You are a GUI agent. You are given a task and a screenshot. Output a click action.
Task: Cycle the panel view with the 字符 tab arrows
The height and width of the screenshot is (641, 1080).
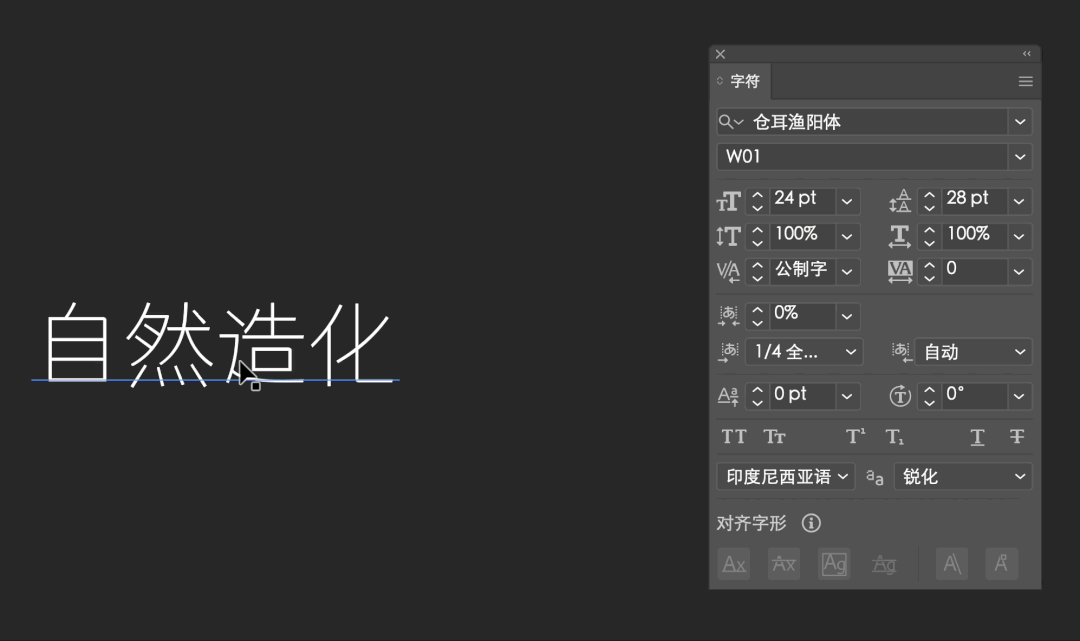pyautogui.click(x=720, y=81)
